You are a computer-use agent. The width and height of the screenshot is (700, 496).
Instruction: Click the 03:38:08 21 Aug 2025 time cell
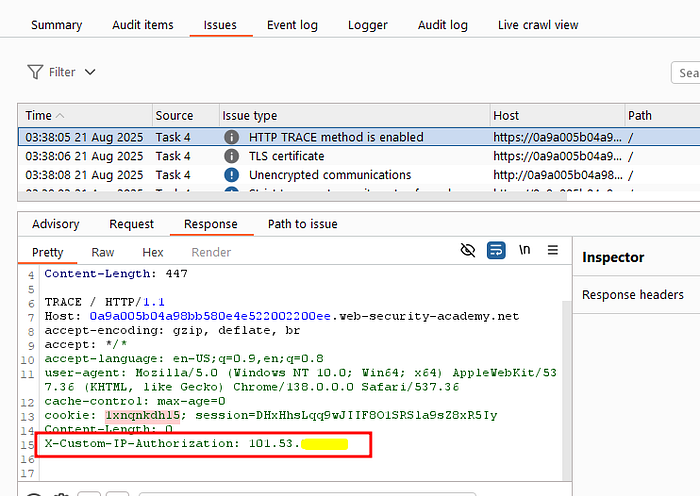click(x=84, y=175)
